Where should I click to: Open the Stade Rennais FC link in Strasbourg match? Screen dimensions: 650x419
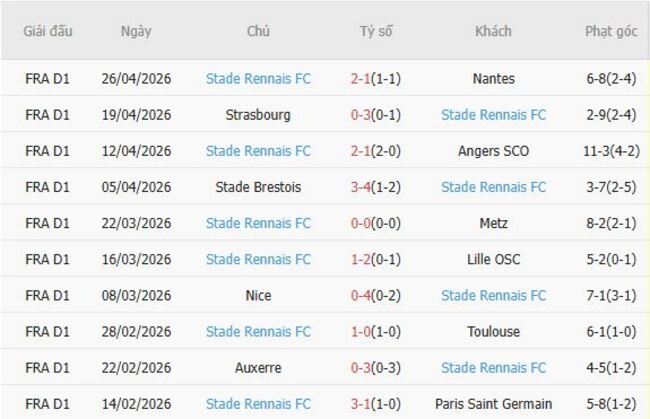pos(493,115)
